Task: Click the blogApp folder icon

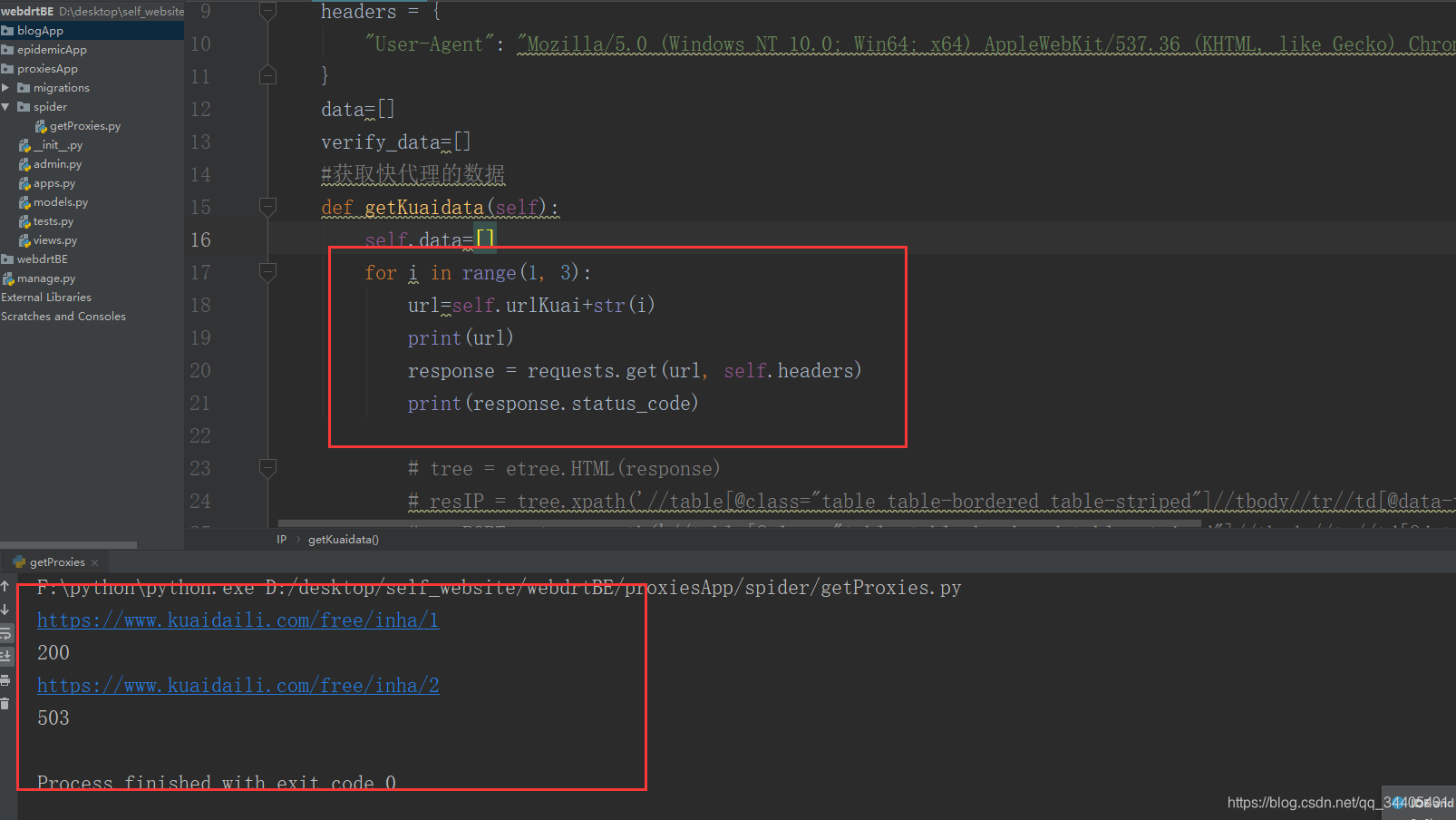Action: click(7, 31)
